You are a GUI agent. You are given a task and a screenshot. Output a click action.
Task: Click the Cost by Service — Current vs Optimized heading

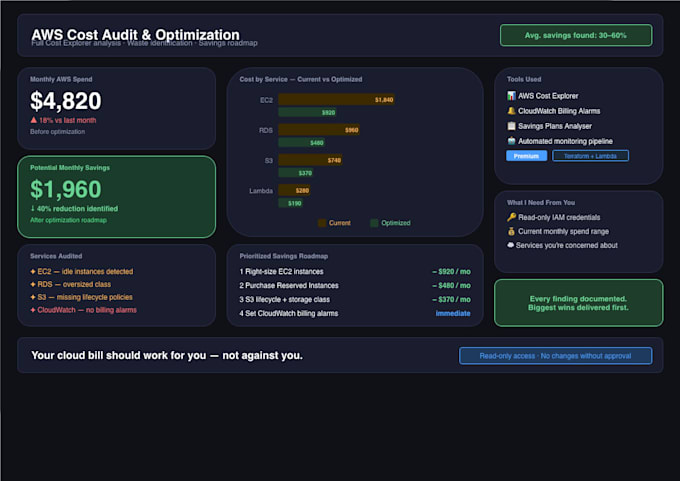point(301,79)
